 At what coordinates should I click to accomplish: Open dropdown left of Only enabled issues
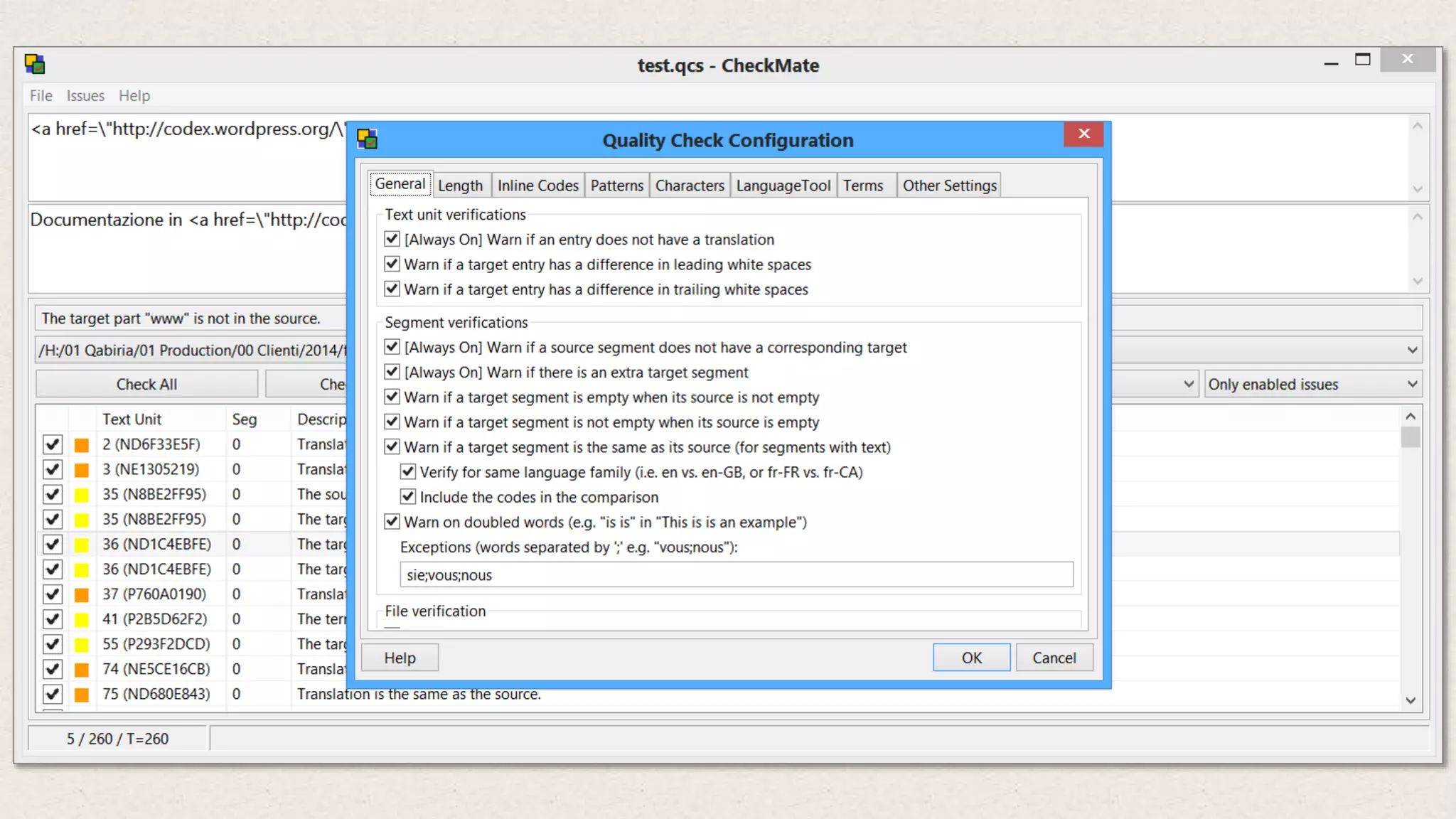pyautogui.click(x=1188, y=385)
